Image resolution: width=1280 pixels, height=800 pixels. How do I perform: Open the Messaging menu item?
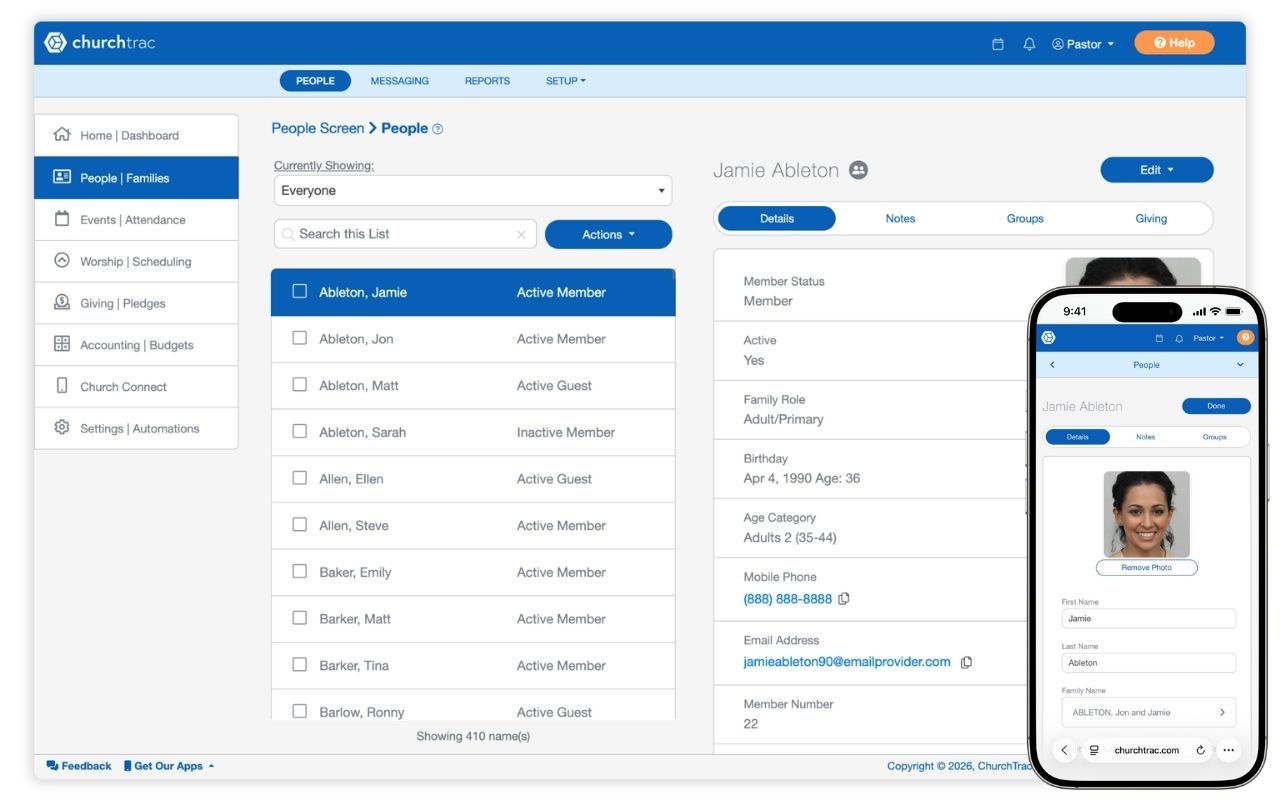point(400,81)
